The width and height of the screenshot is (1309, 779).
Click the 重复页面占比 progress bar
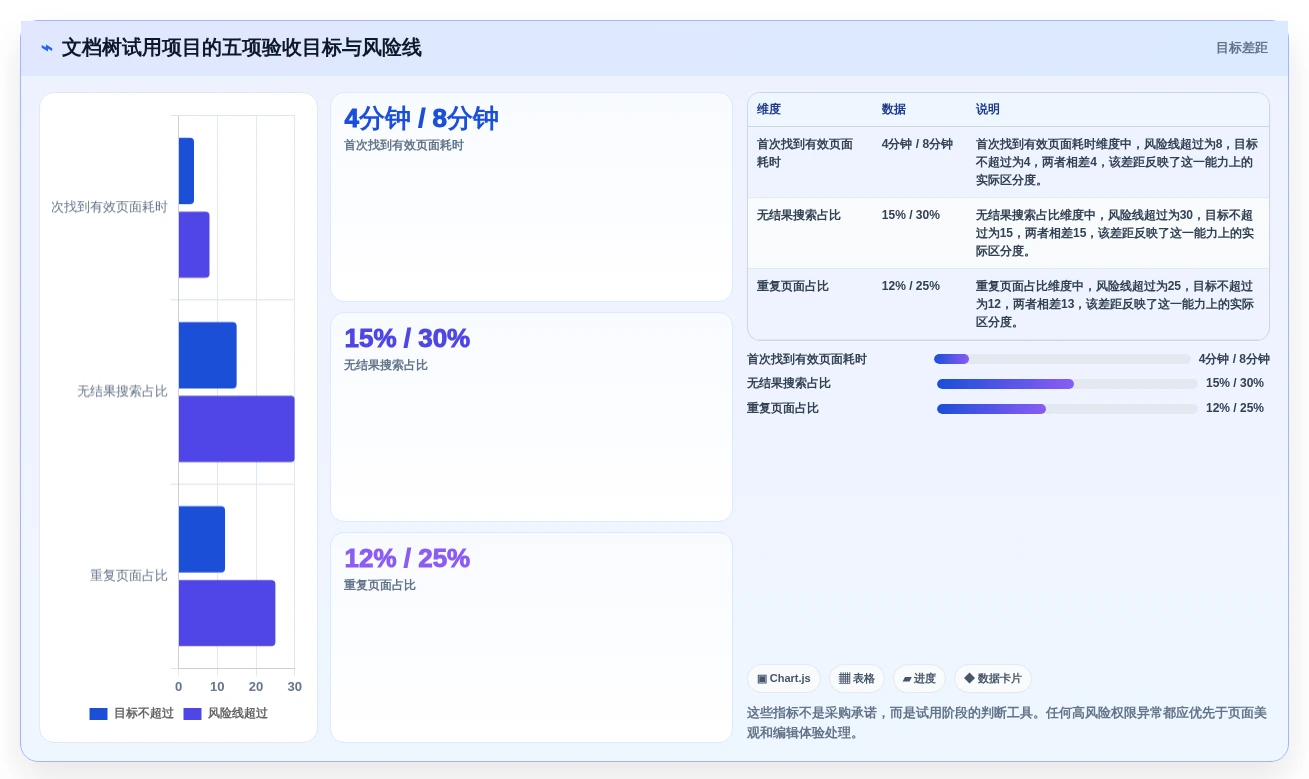pyautogui.click(x=1067, y=409)
